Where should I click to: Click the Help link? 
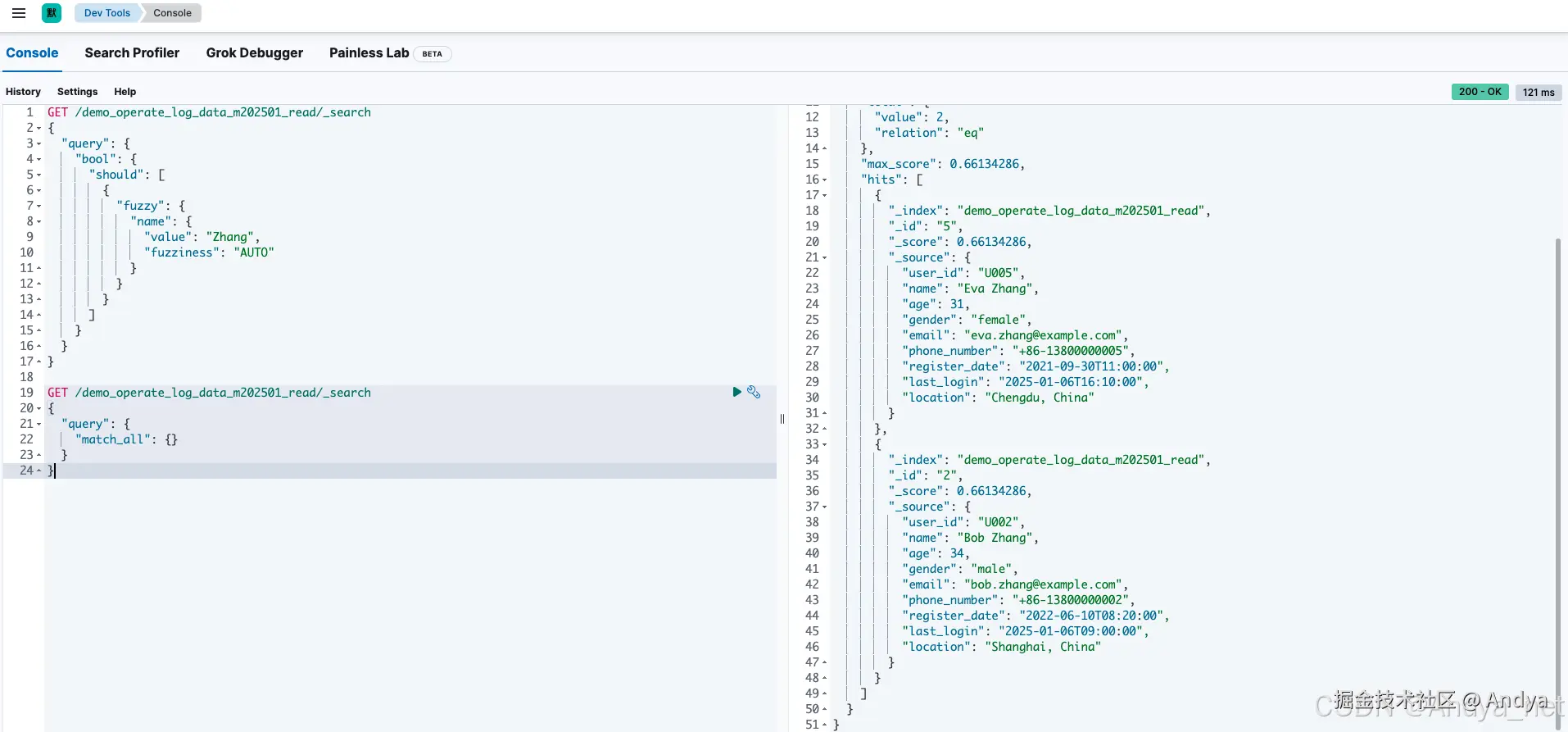125,92
